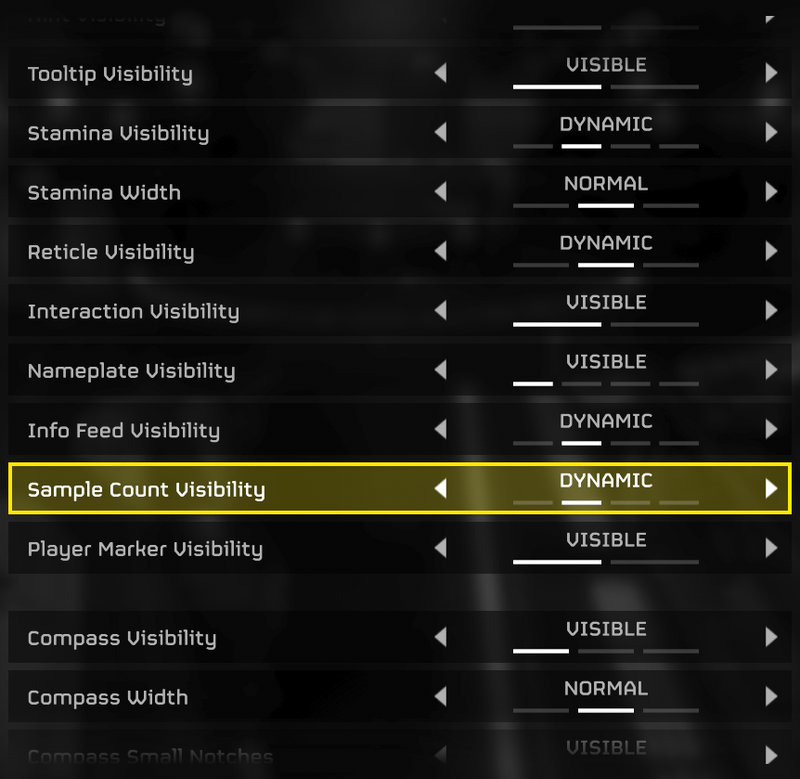Click the Compass Visibility VISIBLE value
Screen dimensions: 800x779
(x=606, y=629)
